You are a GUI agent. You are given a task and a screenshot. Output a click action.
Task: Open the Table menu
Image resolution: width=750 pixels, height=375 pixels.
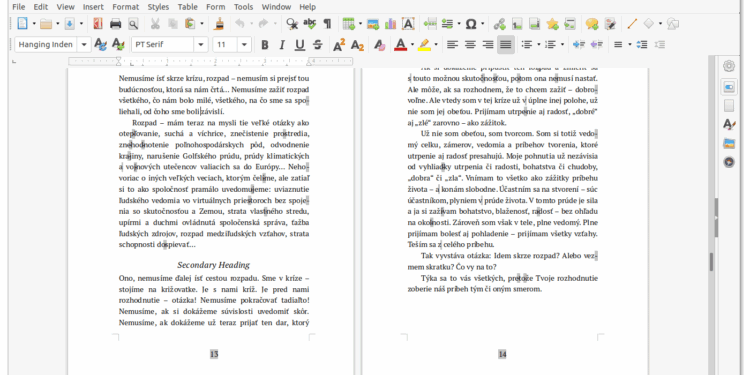coord(188,7)
